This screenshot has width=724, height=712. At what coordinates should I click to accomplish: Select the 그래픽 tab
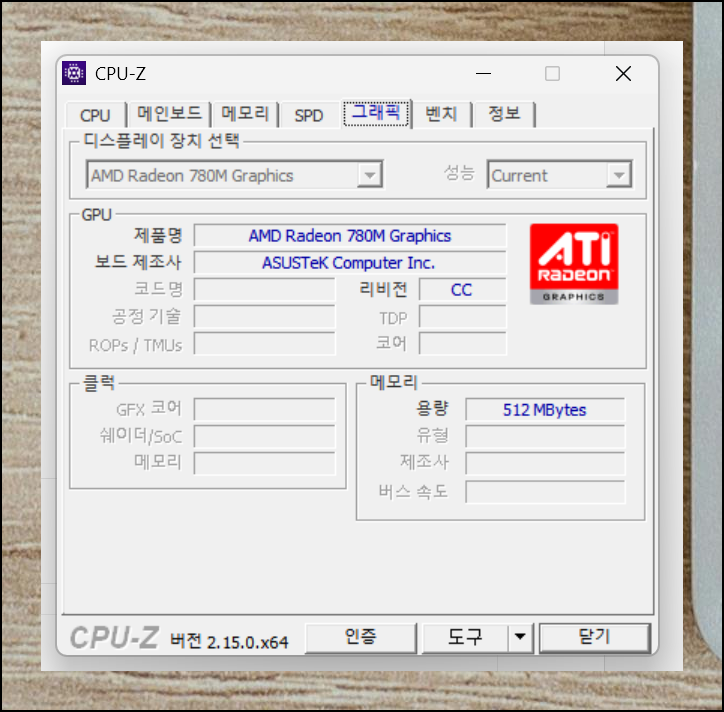(376, 113)
